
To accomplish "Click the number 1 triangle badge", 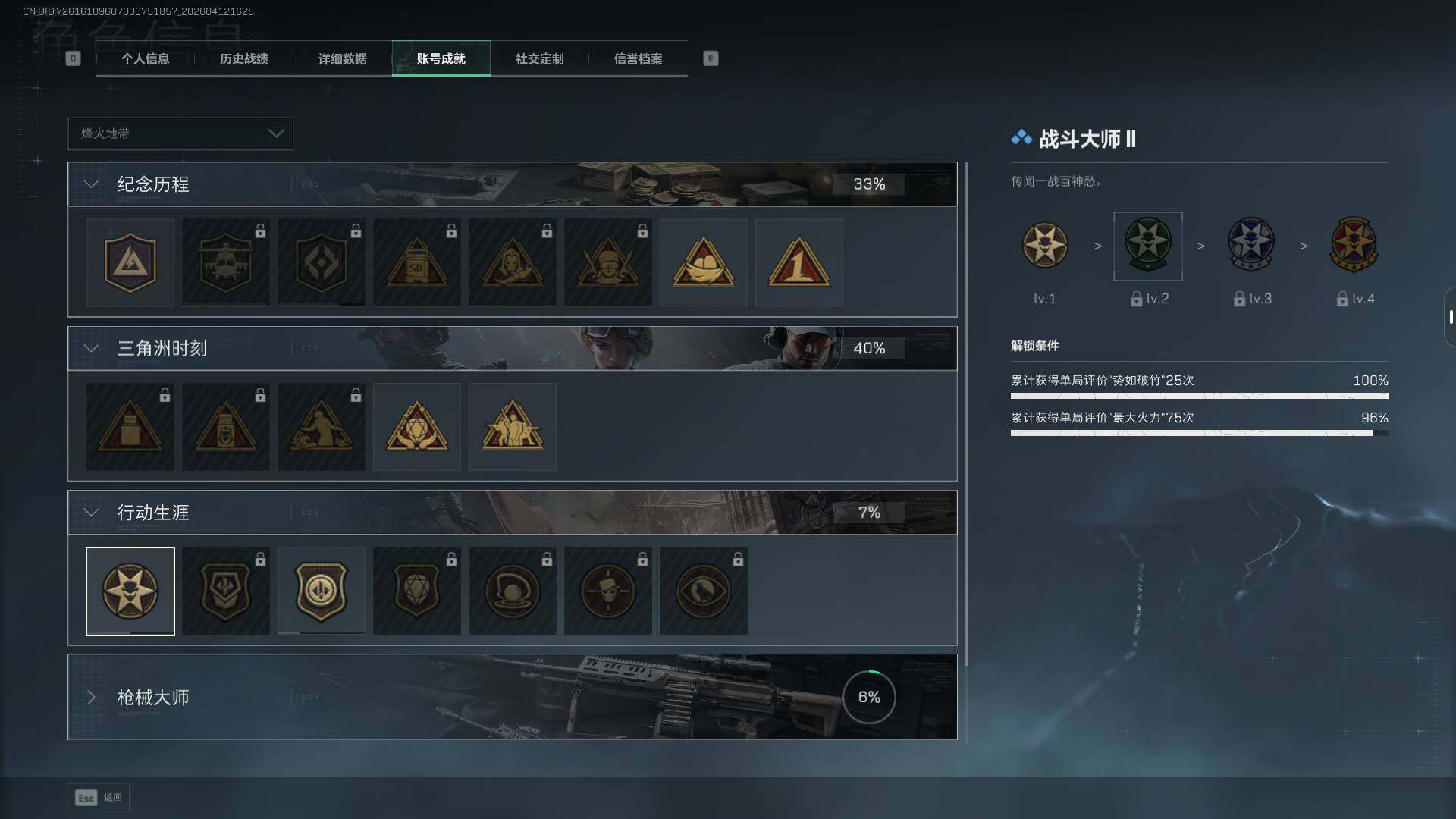I will pos(799,262).
